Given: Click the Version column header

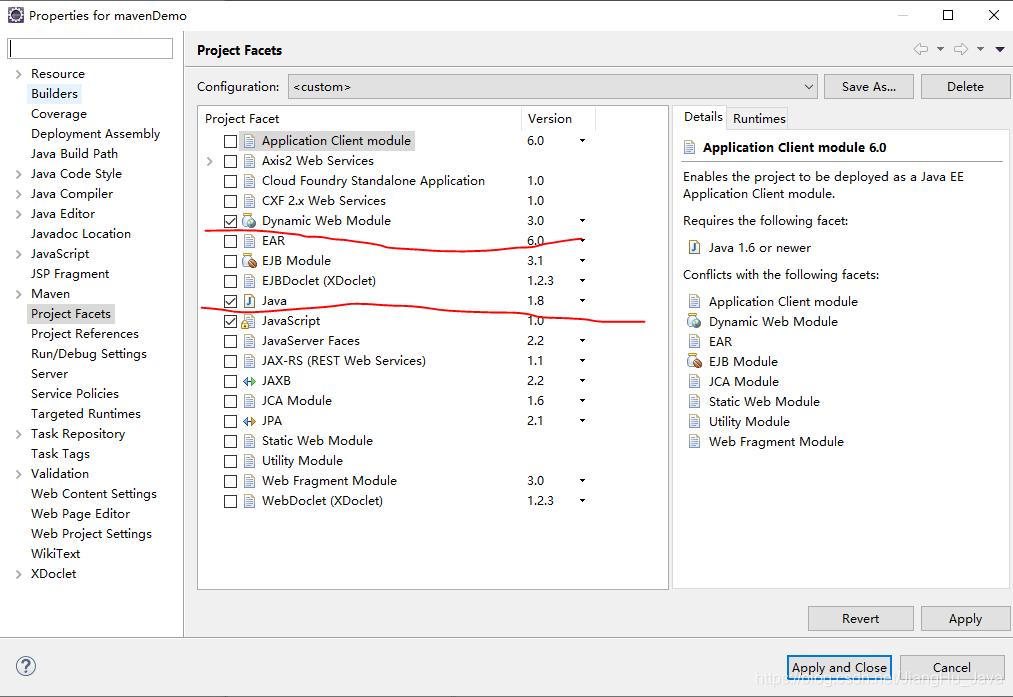Looking at the screenshot, I should [x=558, y=119].
